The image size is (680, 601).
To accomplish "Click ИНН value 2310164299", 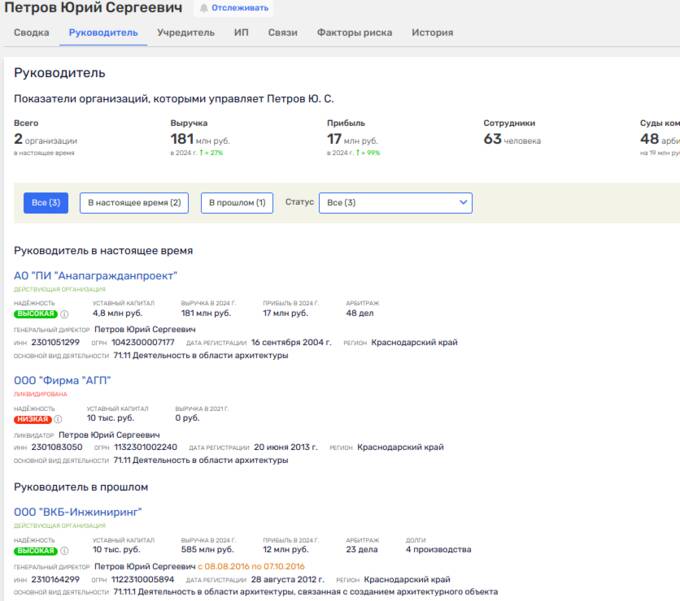I will (56, 579).
